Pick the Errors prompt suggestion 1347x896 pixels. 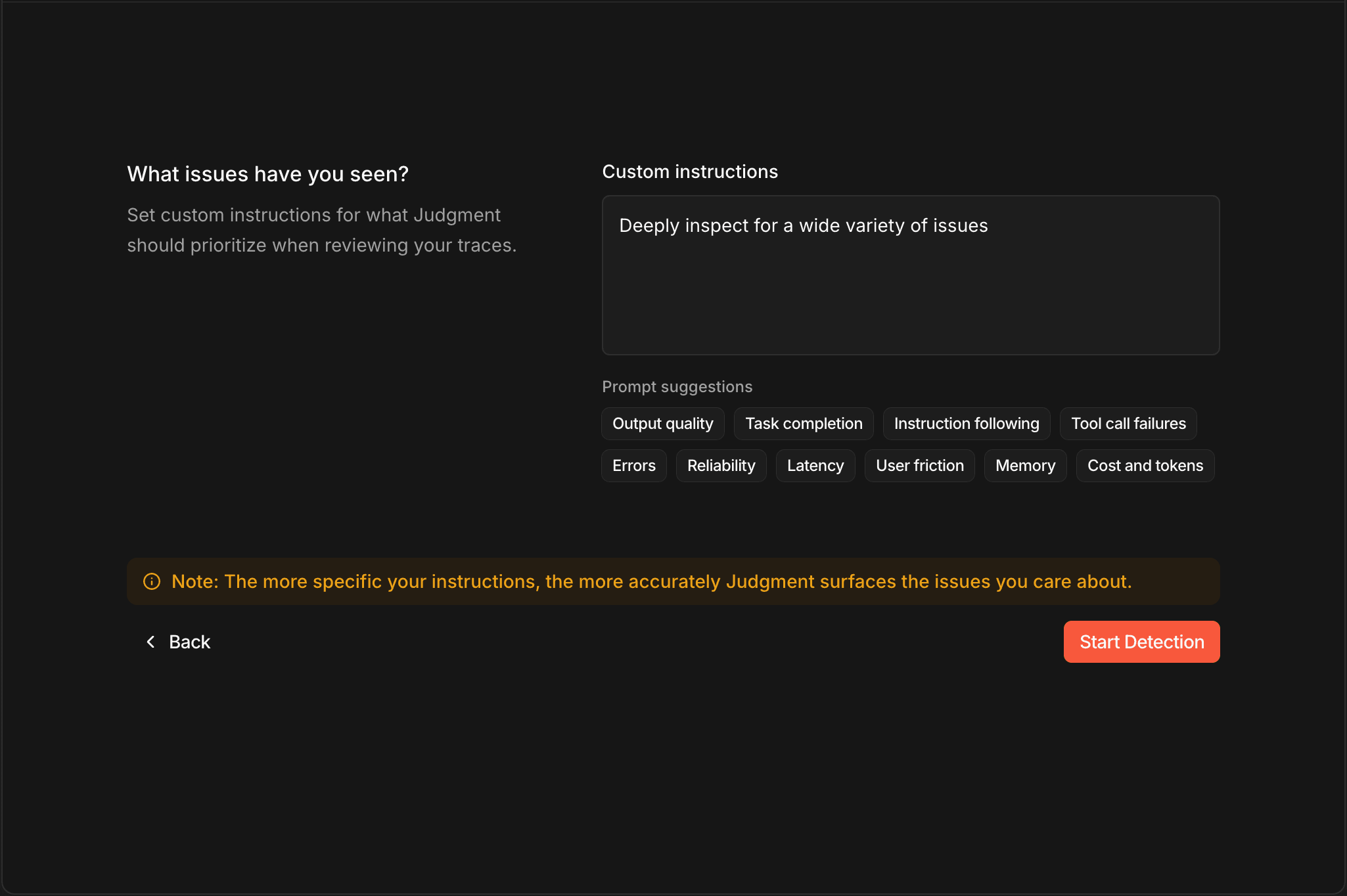click(634, 466)
